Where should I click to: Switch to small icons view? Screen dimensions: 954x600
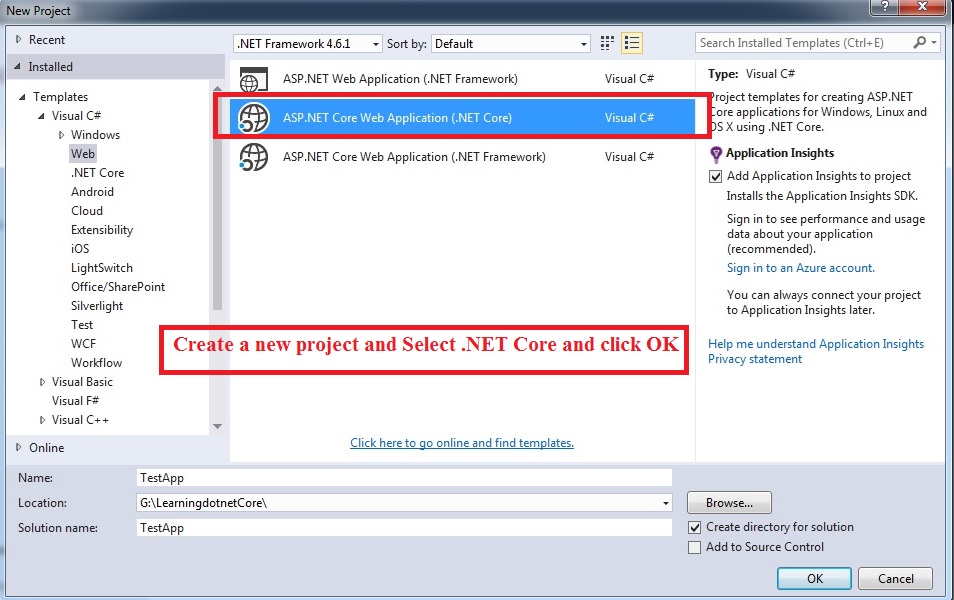click(607, 43)
